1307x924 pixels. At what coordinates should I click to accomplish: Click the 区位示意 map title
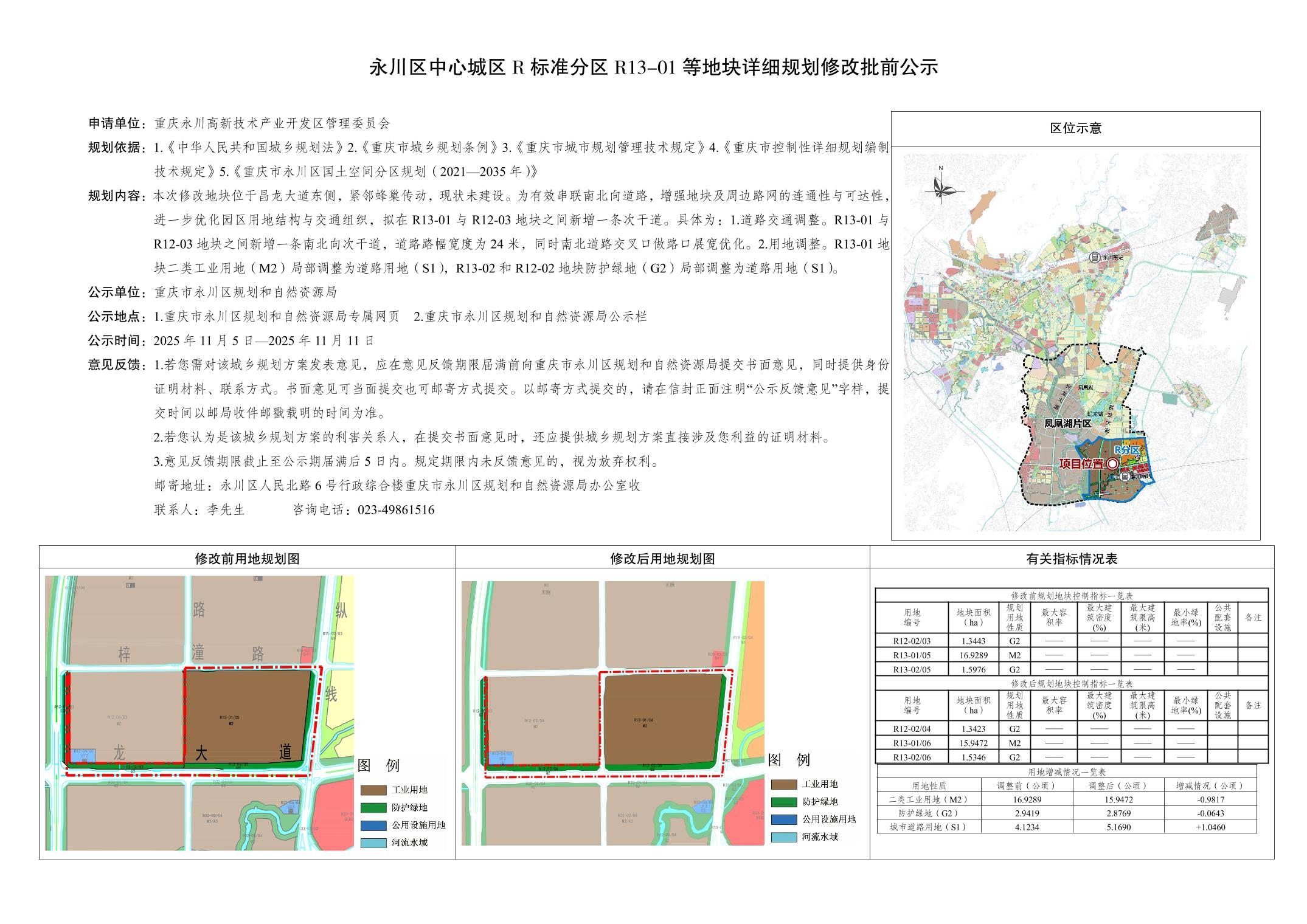tap(1075, 128)
